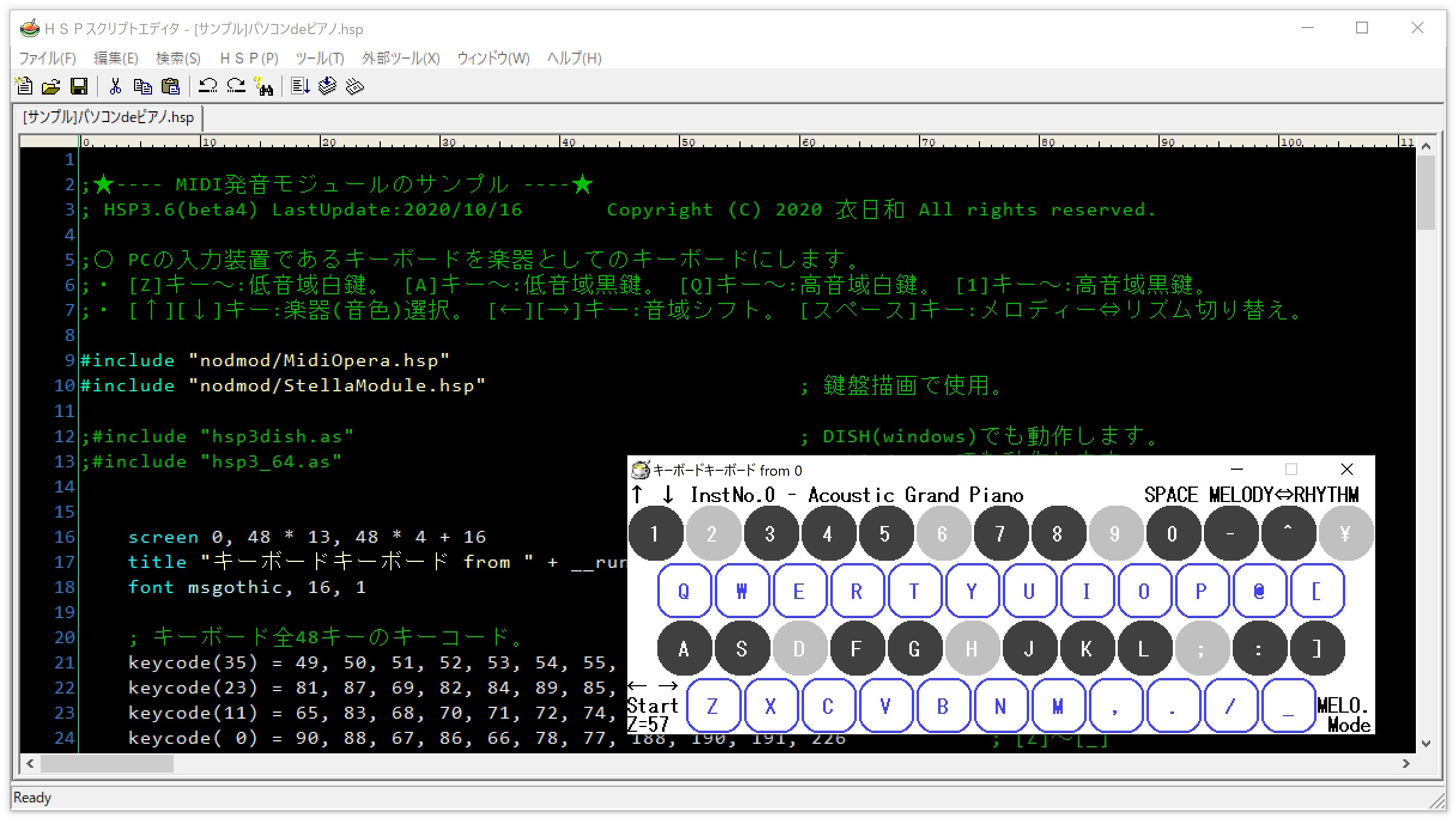Open Find with the binoculars icon
Image resolution: width=1456 pixels, height=821 pixels.
263,87
